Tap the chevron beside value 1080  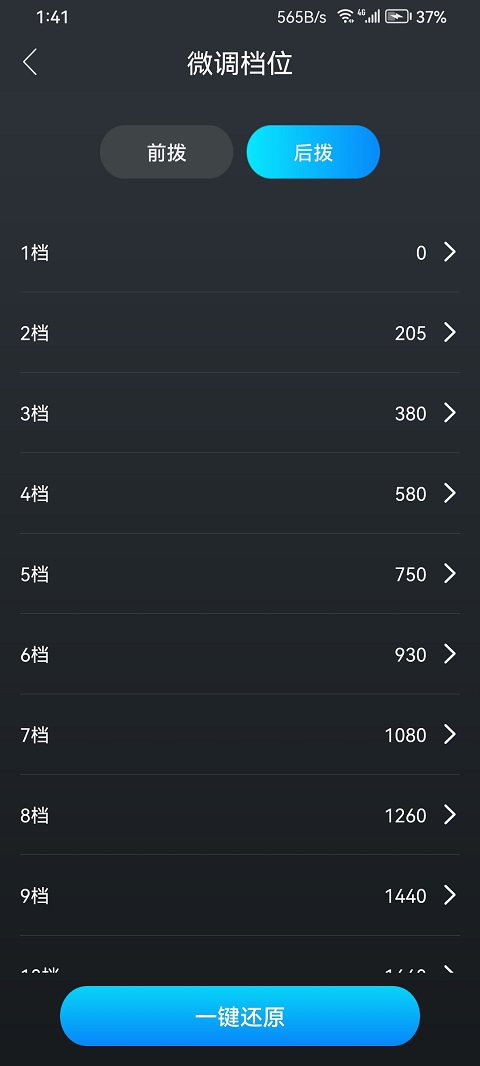tap(449, 734)
